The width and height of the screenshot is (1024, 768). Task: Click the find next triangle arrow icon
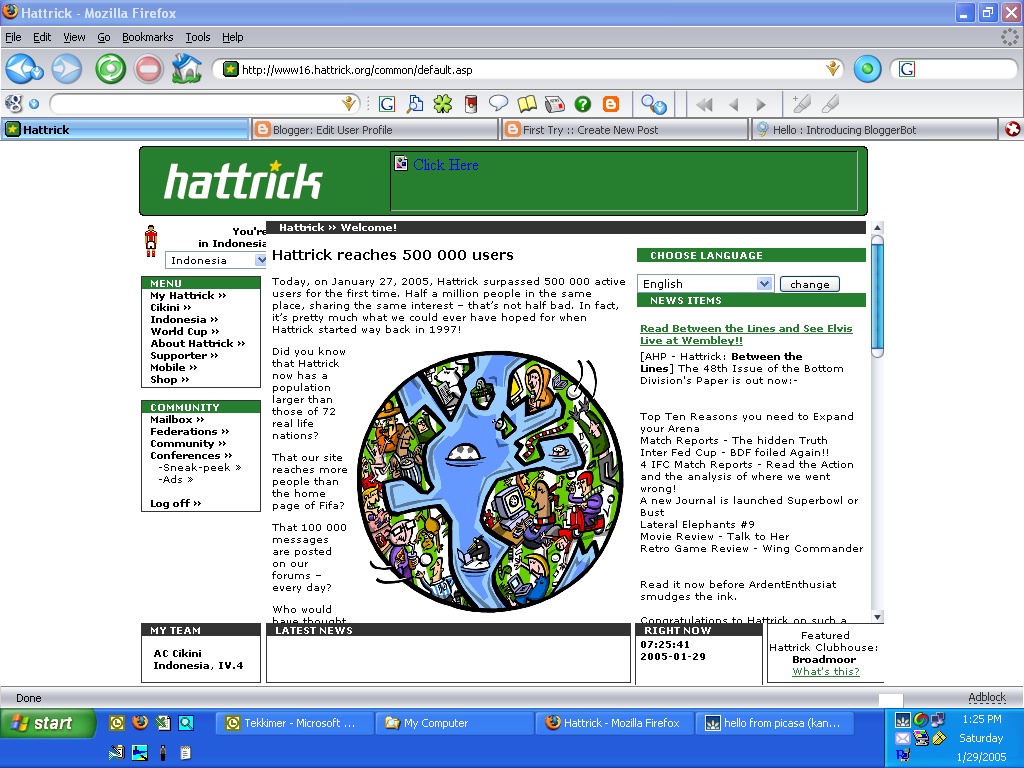click(761, 104)
